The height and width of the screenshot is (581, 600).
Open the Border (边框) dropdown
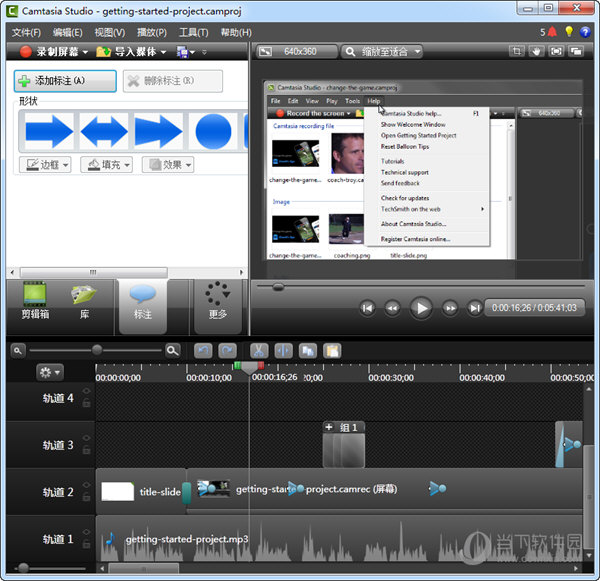coord(45,165)
